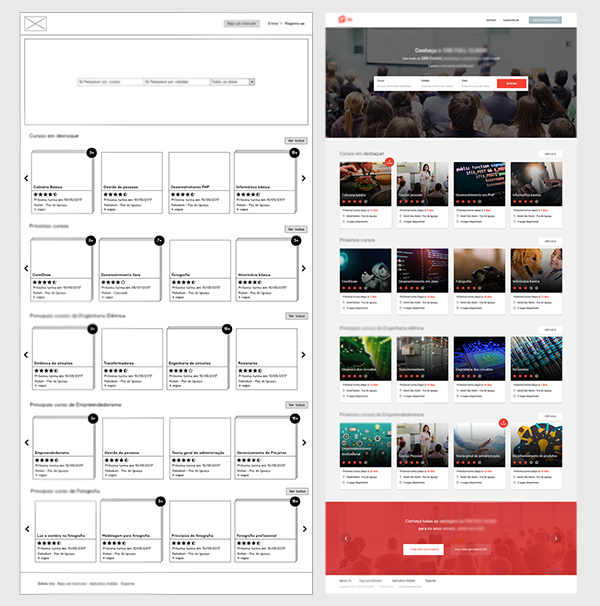Click Seja um instrutor button in wireframe header
The width and height of the screenshot is (600, 606).
pos(242,24)
